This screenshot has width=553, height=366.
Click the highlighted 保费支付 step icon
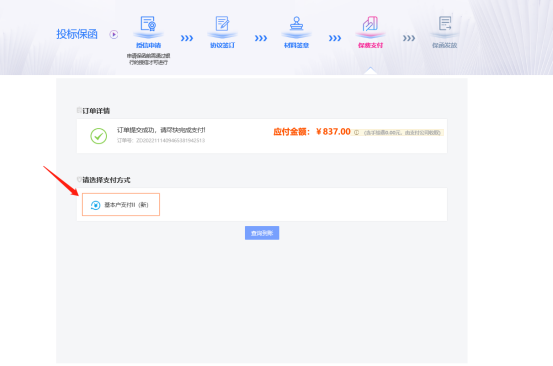(370, 24)
